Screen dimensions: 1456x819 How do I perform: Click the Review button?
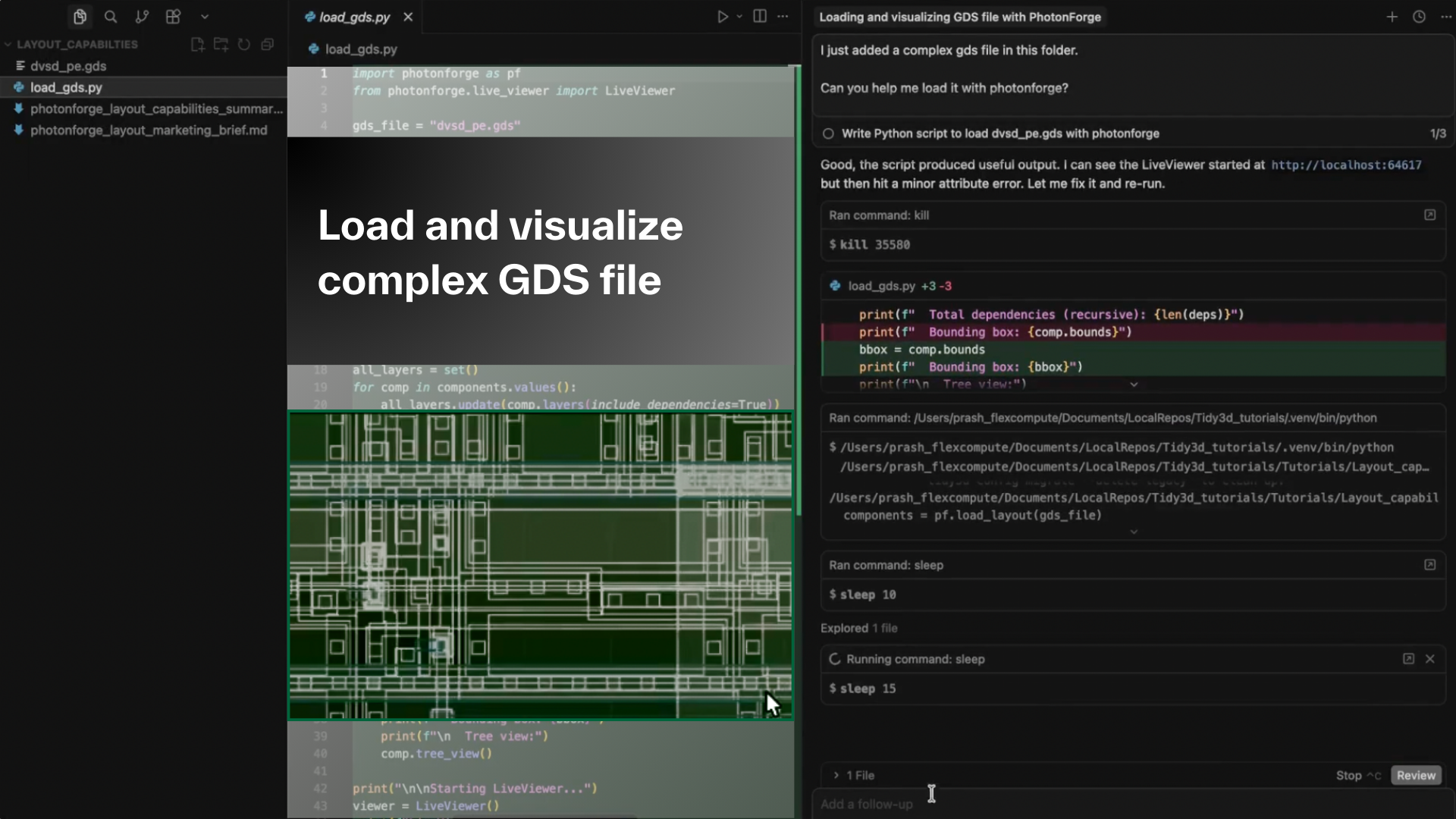point(1416,775)
